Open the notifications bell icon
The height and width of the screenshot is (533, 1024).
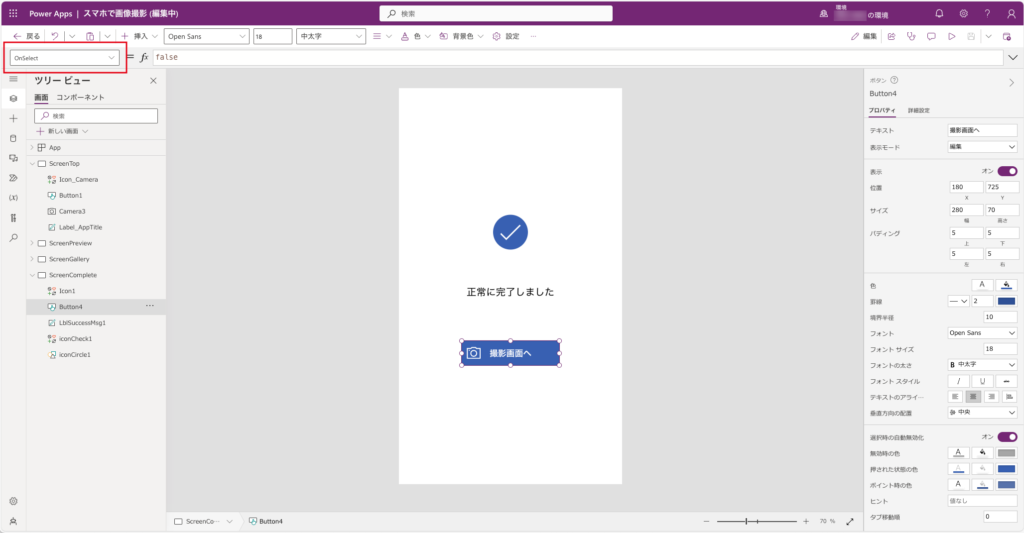tap(938, 14)
